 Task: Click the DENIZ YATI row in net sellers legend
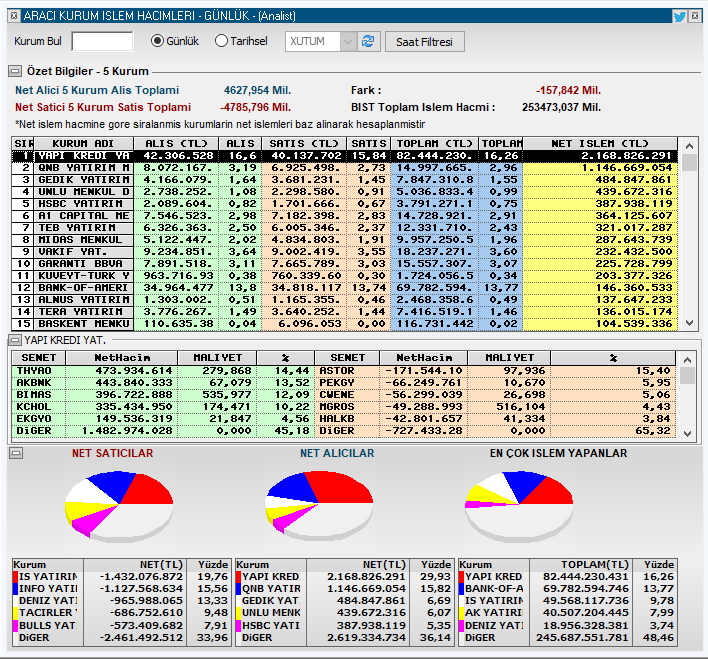click(121, 601)
